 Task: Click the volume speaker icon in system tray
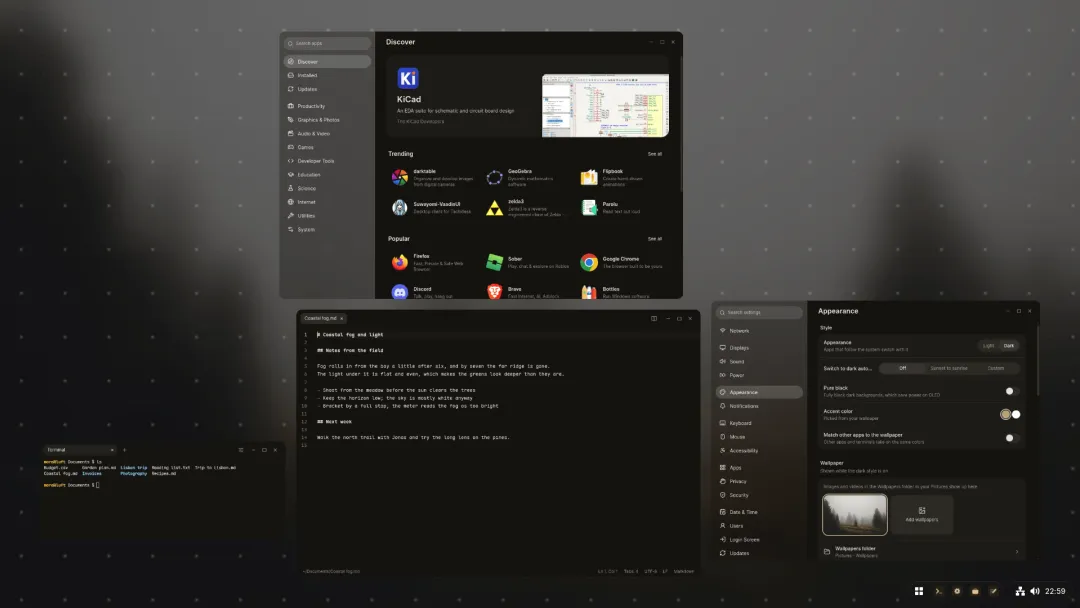(x=1035, y=591)
